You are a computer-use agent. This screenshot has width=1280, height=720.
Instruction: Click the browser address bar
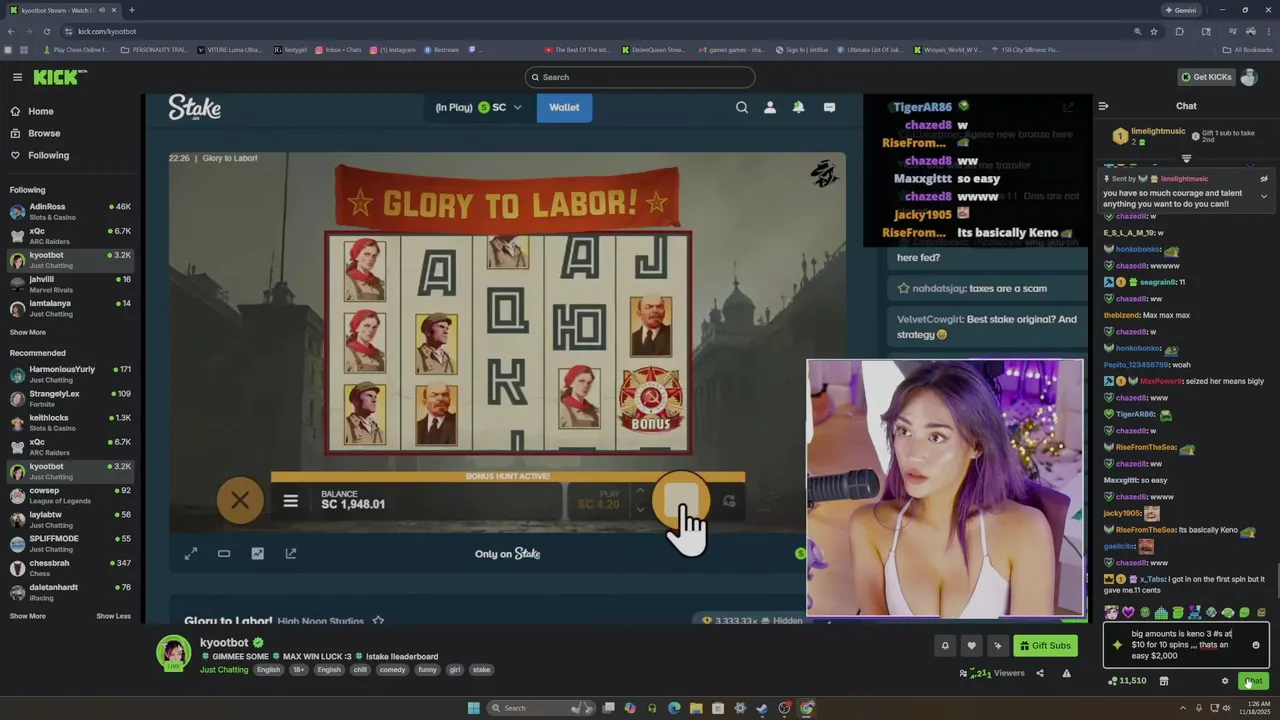pos(600,31)
